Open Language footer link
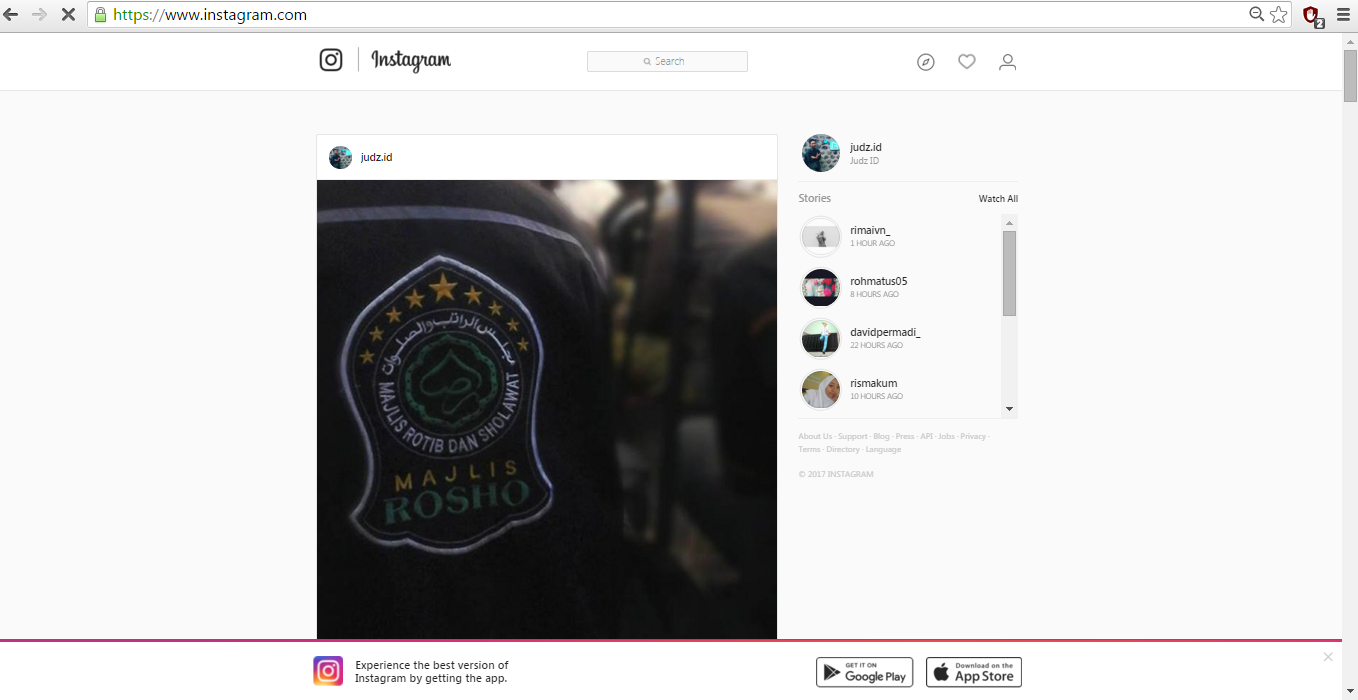Image resolution: width=1358 pixels, height=700 pixels. [883, 450]
